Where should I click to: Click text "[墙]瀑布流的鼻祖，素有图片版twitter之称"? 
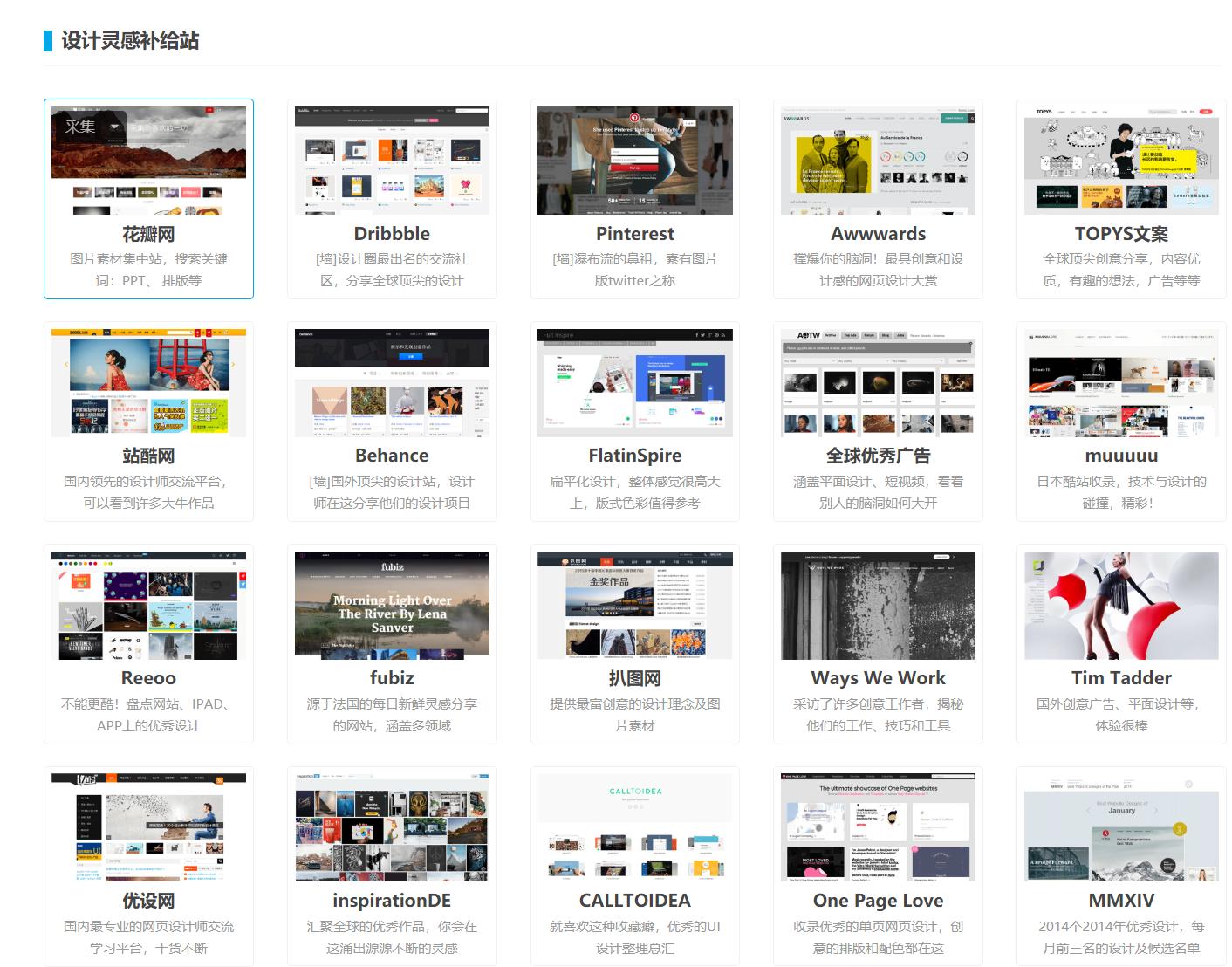pos(635,270)
